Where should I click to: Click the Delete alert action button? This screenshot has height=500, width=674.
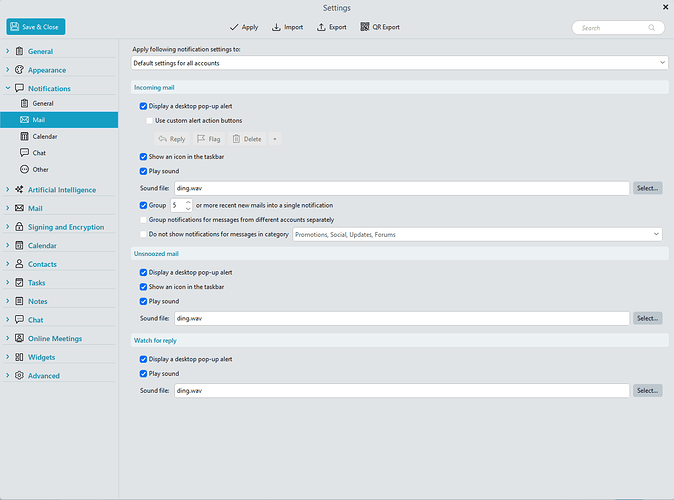pyautogui.click(x=247, y=139)
